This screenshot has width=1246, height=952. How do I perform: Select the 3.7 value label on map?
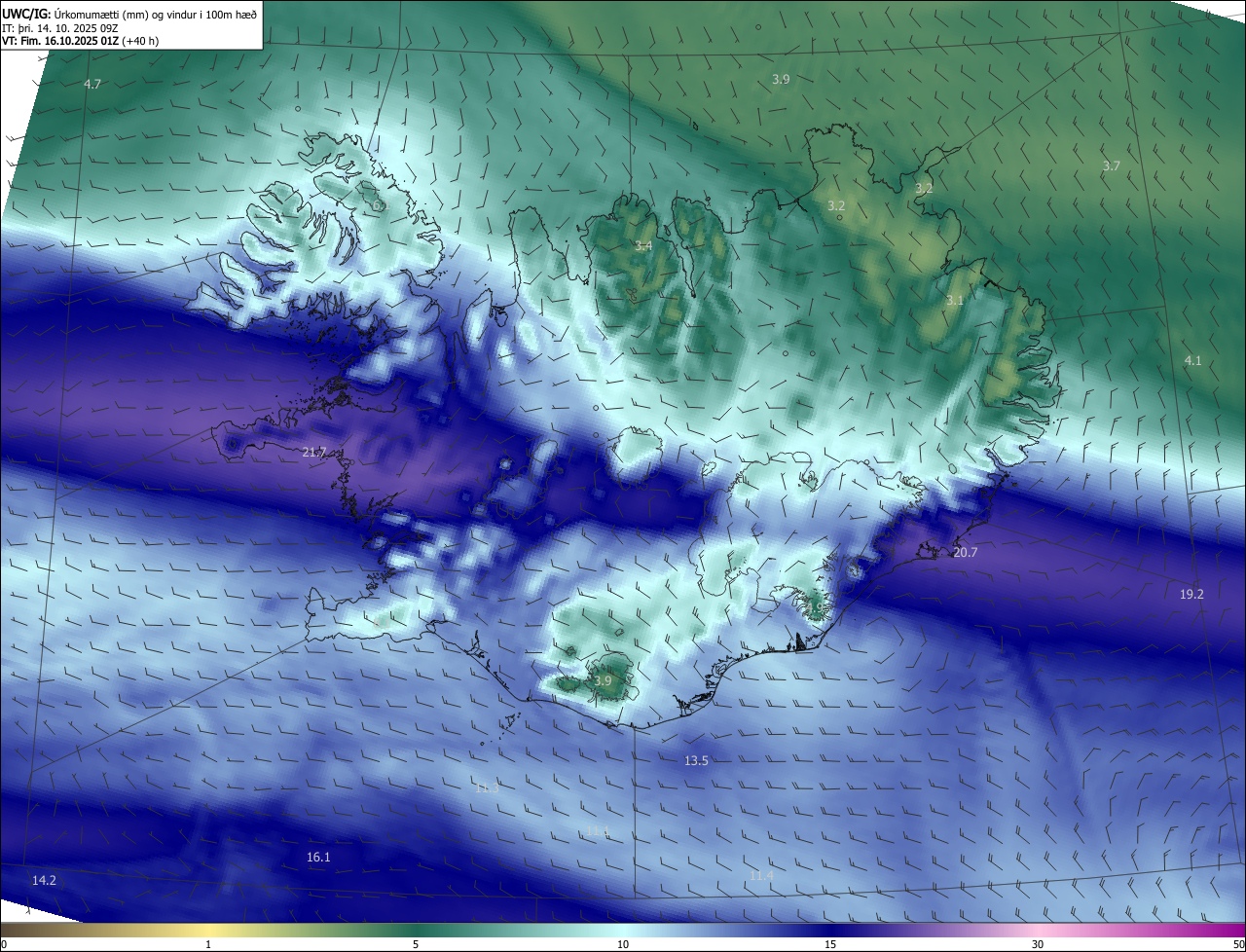[1111, 166]
